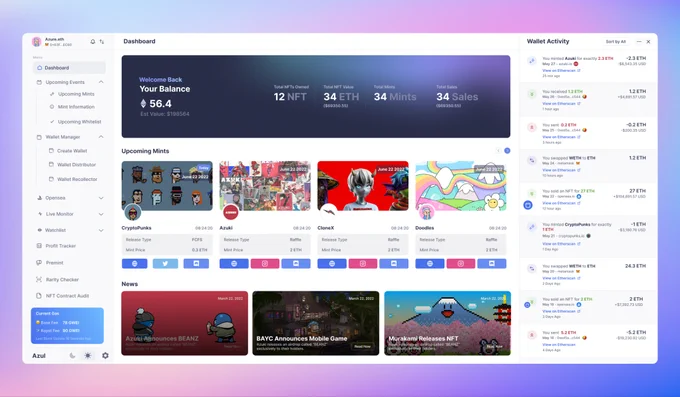Click Read Now on Murakami Releases NFT news
Image resolution: width=680 pixels, height=397 pixels.
494,346
